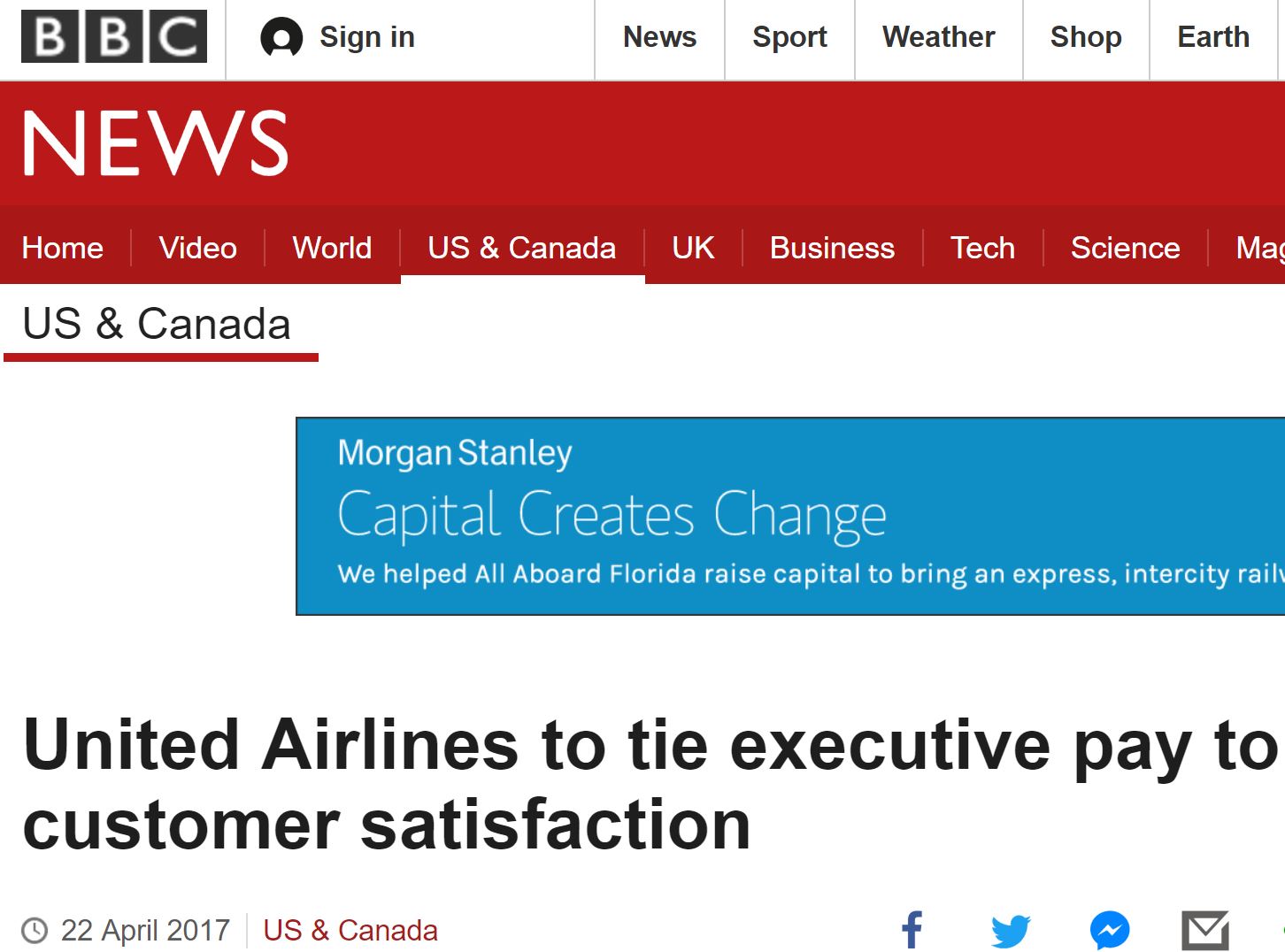Open the Tech news tab
Image resolution: width=1285 pixels, height=952 pixels.
[x=982, y=248]
